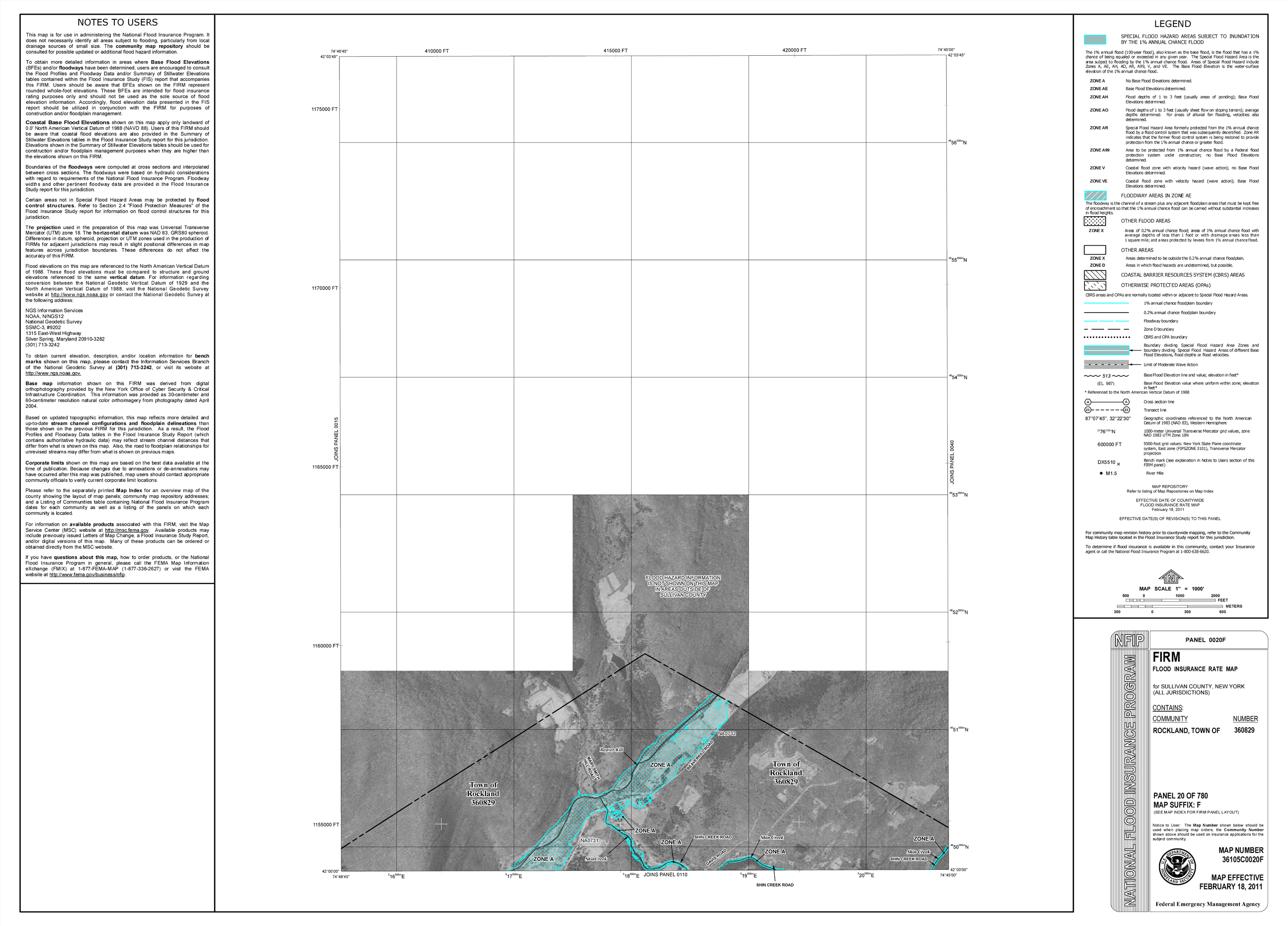Screen dimensions: 1288x926
Task: Click the north arrow compass symbol
Action: [1170, 577]
